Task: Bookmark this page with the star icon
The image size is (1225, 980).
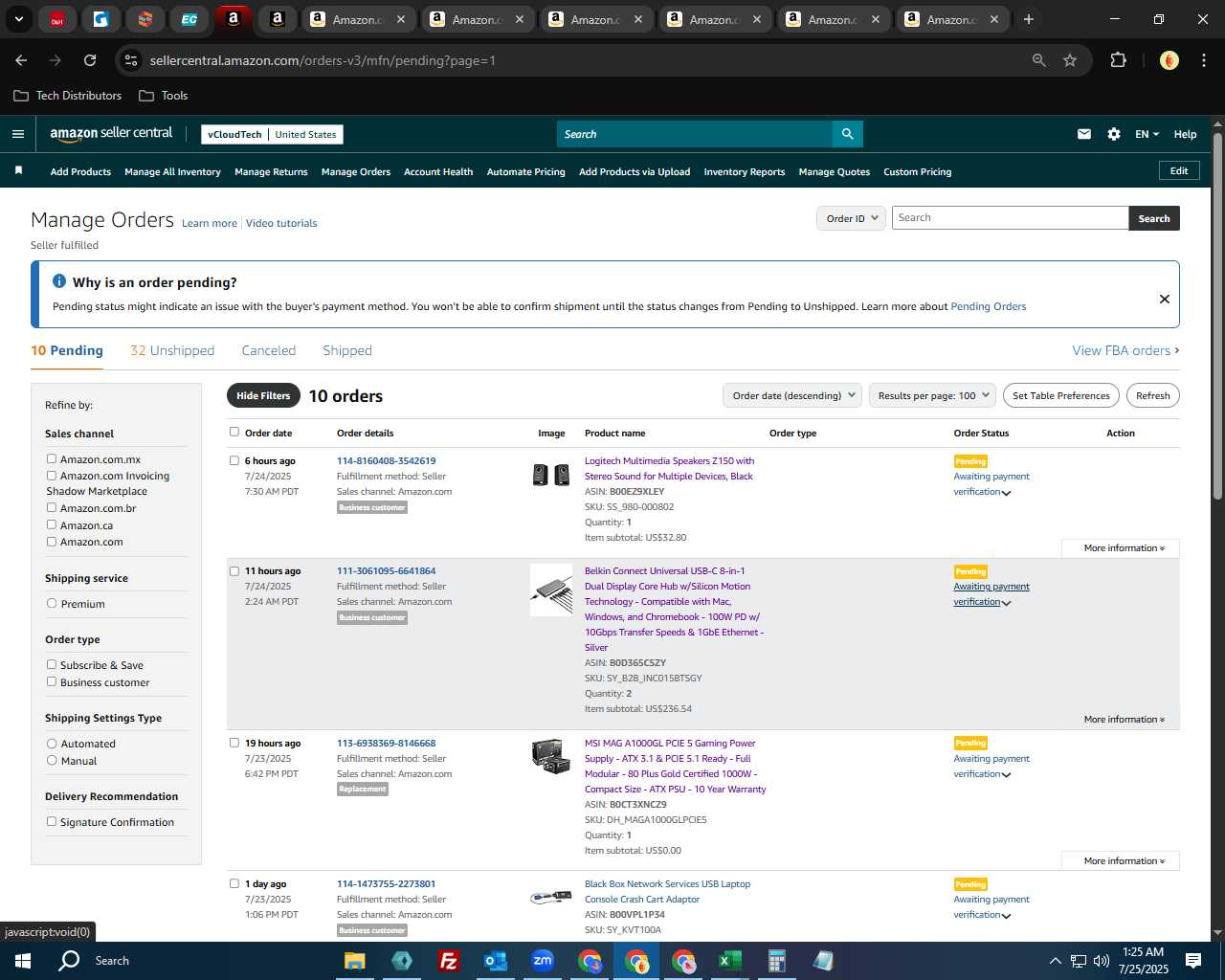Action: tap(1070, 60)
